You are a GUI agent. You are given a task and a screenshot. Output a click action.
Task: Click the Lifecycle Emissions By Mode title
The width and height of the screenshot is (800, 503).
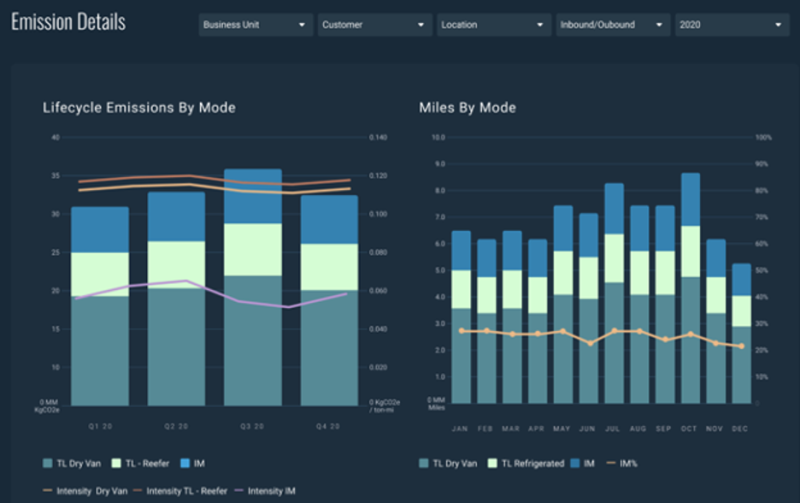(139, 107)
